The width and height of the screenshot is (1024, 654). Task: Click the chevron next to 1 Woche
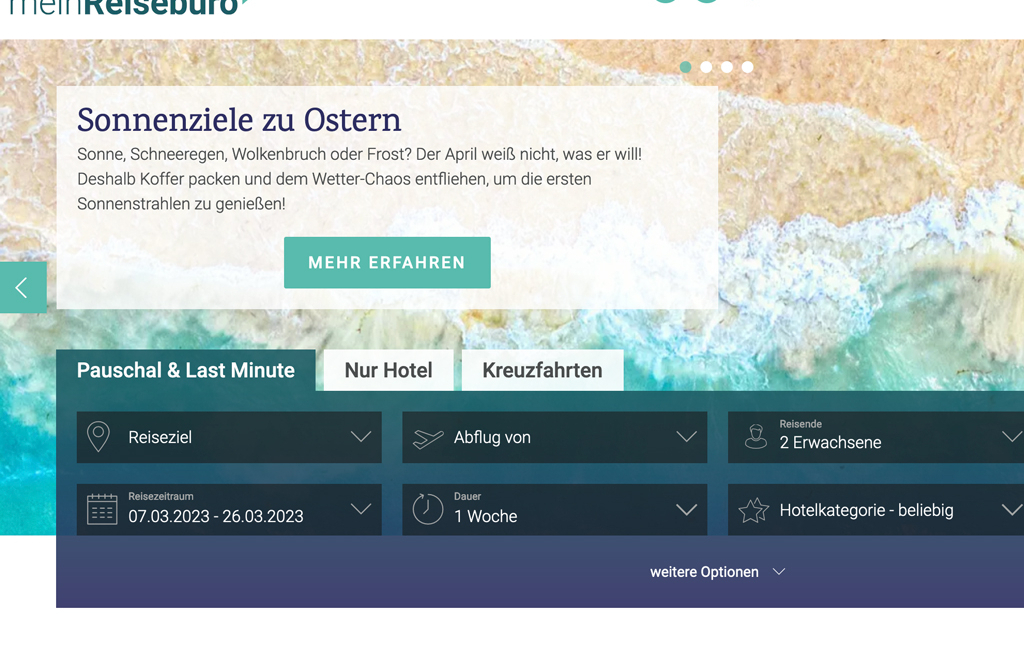[686, 510]
